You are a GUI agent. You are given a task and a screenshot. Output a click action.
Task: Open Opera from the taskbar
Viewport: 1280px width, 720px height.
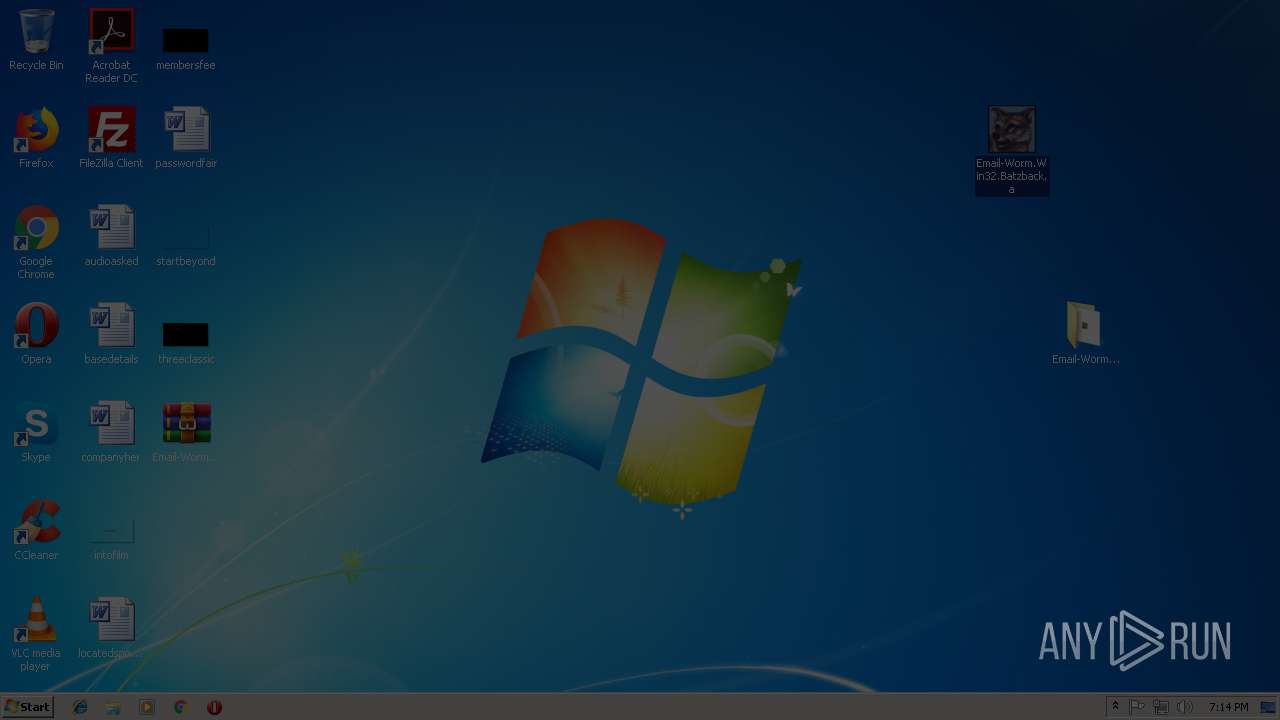(214, 707)
